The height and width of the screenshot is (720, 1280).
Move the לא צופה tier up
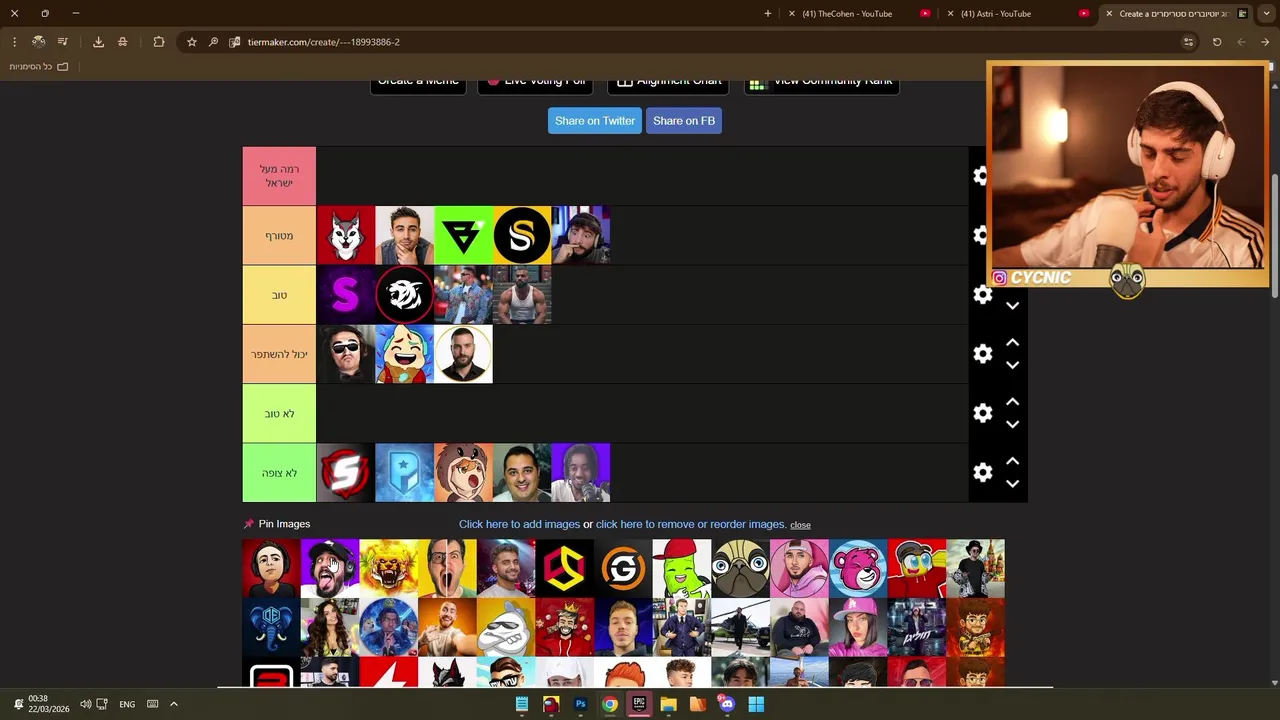(1012, 461)
